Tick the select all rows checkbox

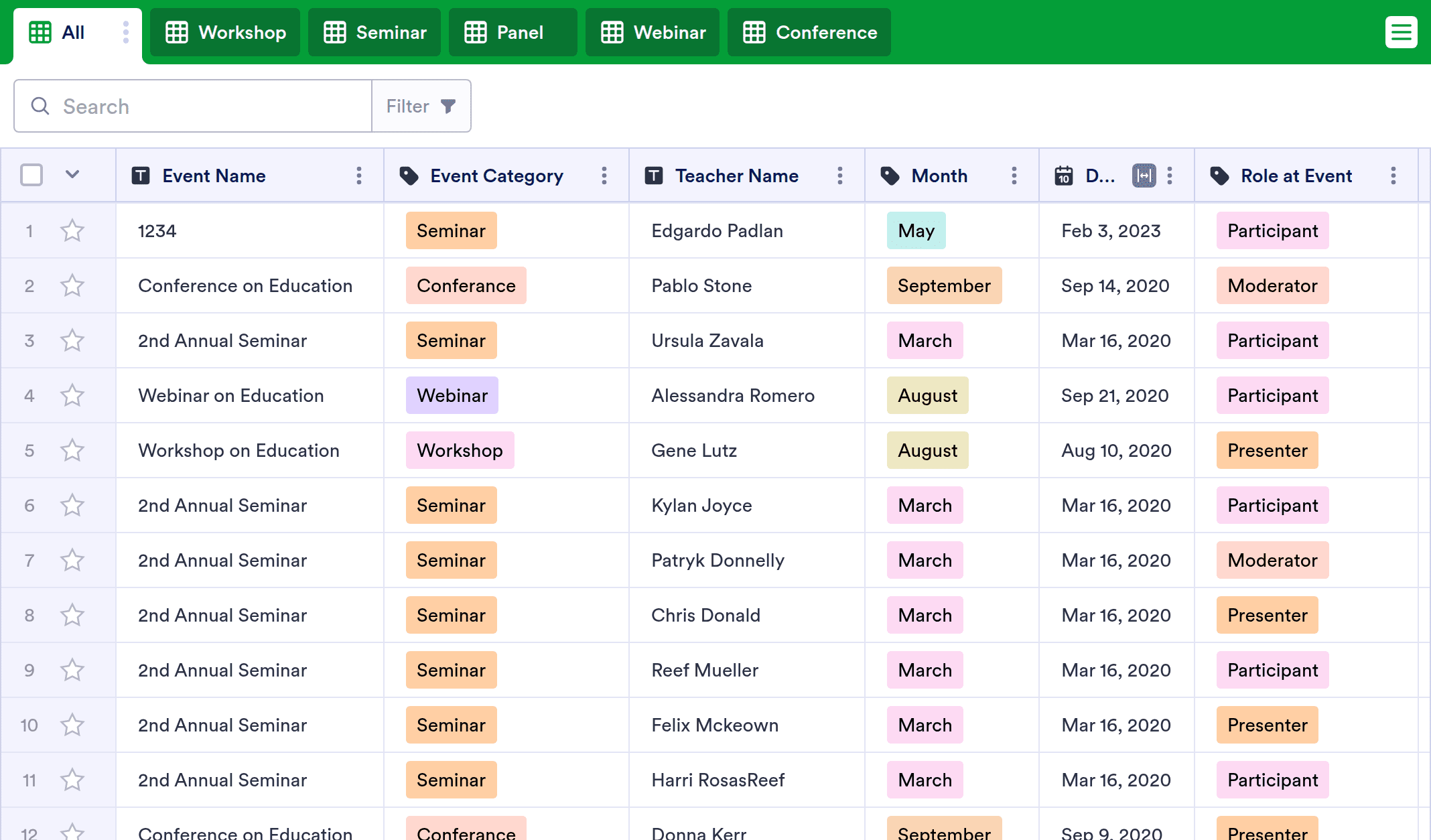pyautogui.click(x=31, y=175)
